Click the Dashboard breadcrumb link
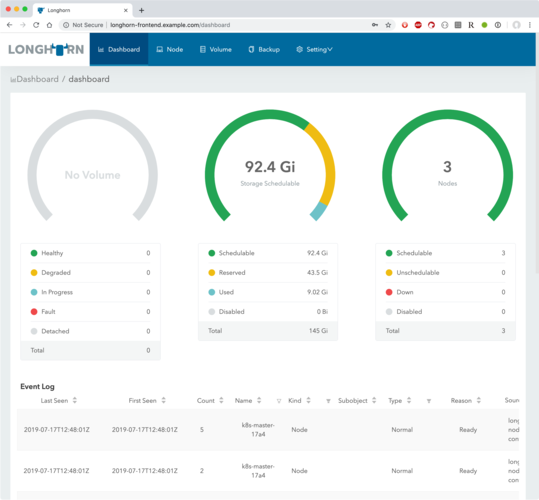Screen dimensions: 539x500 click(x=37, y=79)
